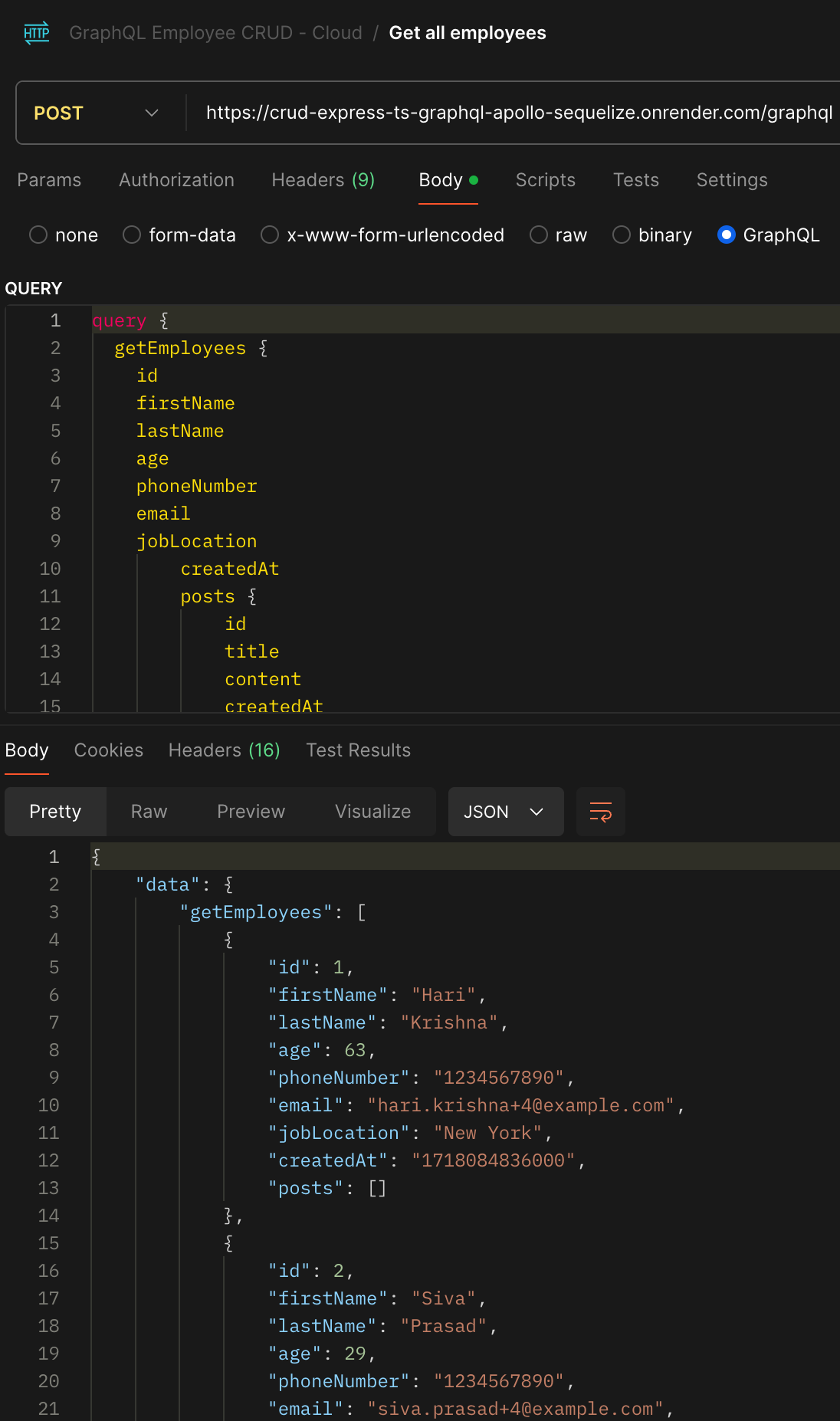The image size is (840, 1421).
Task: Click the "posts": [] line in response
Action: [x=328, y=1188]
